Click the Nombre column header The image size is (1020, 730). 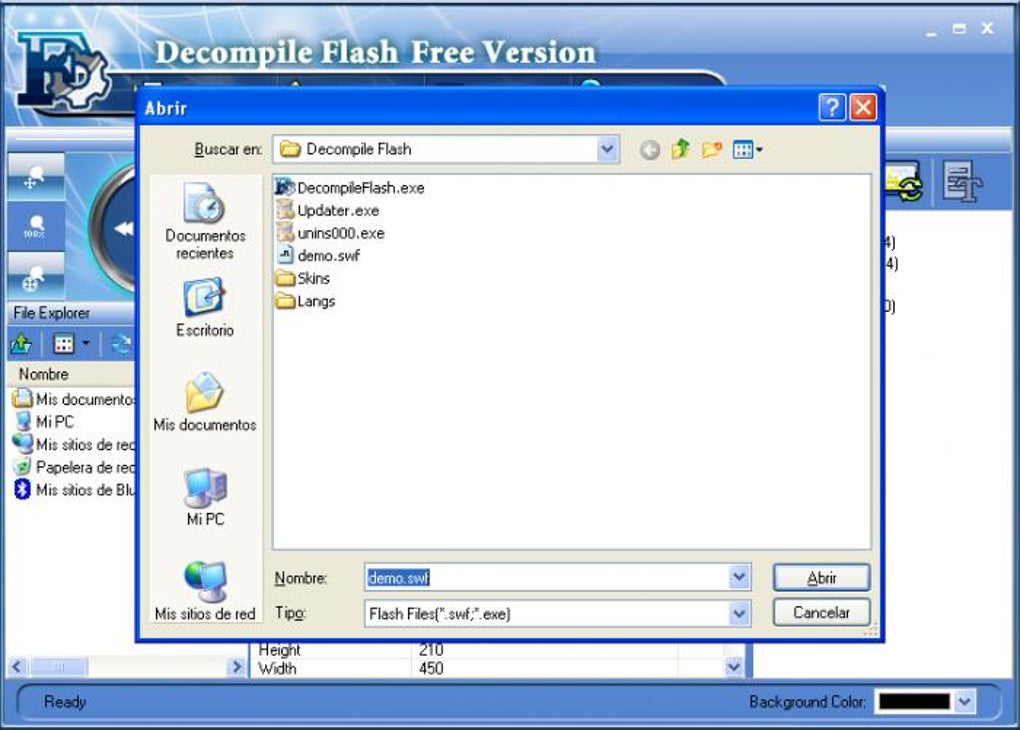72,374
